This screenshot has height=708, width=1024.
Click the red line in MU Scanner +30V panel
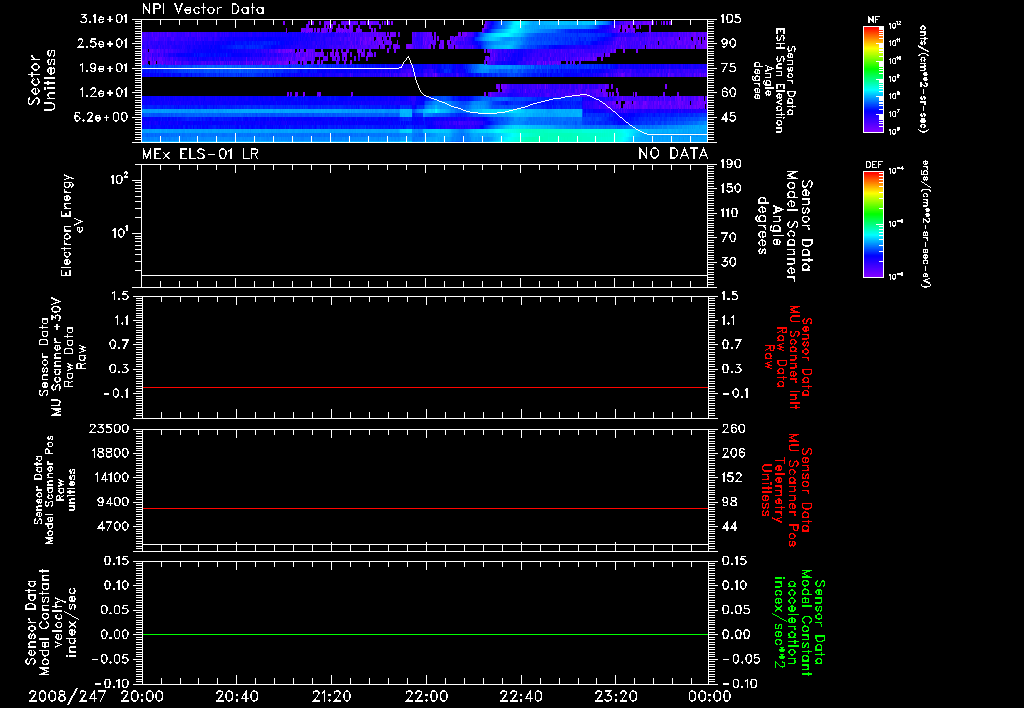[425, 387]
